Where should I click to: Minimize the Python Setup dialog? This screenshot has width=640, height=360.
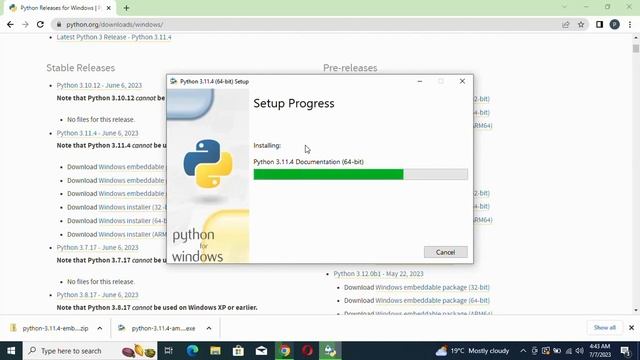(420, 81)
